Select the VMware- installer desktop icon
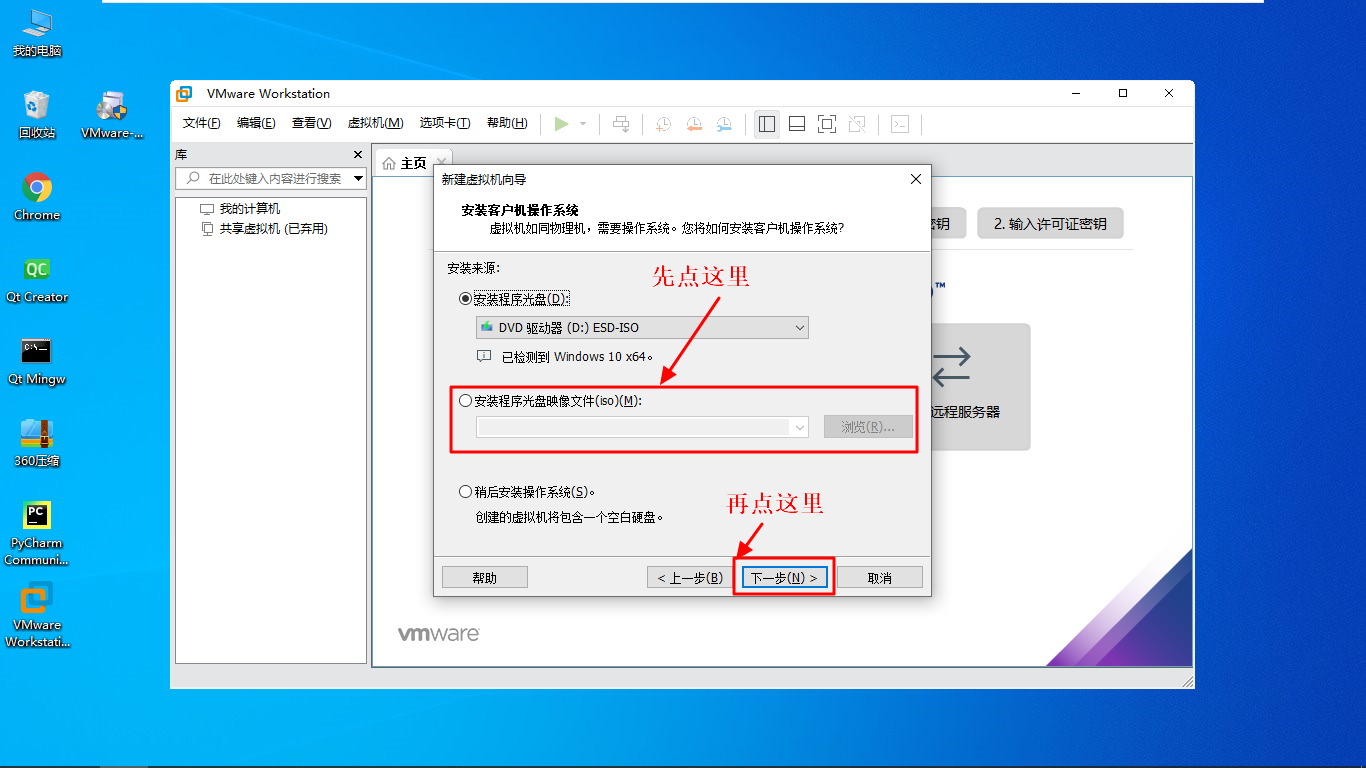The image size is (1366, 768). 112,115
